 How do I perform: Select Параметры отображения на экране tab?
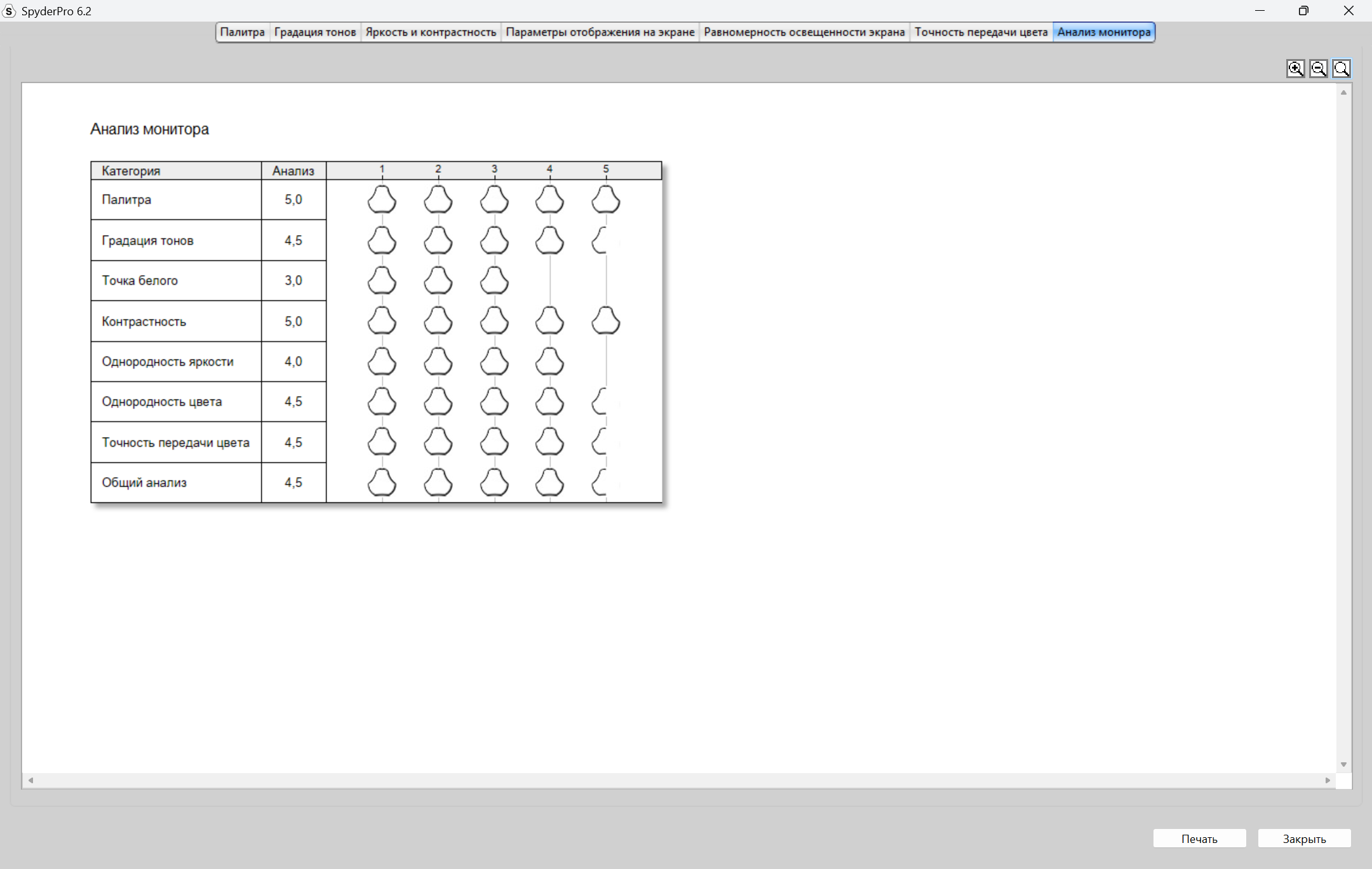[x=600, y=32]
